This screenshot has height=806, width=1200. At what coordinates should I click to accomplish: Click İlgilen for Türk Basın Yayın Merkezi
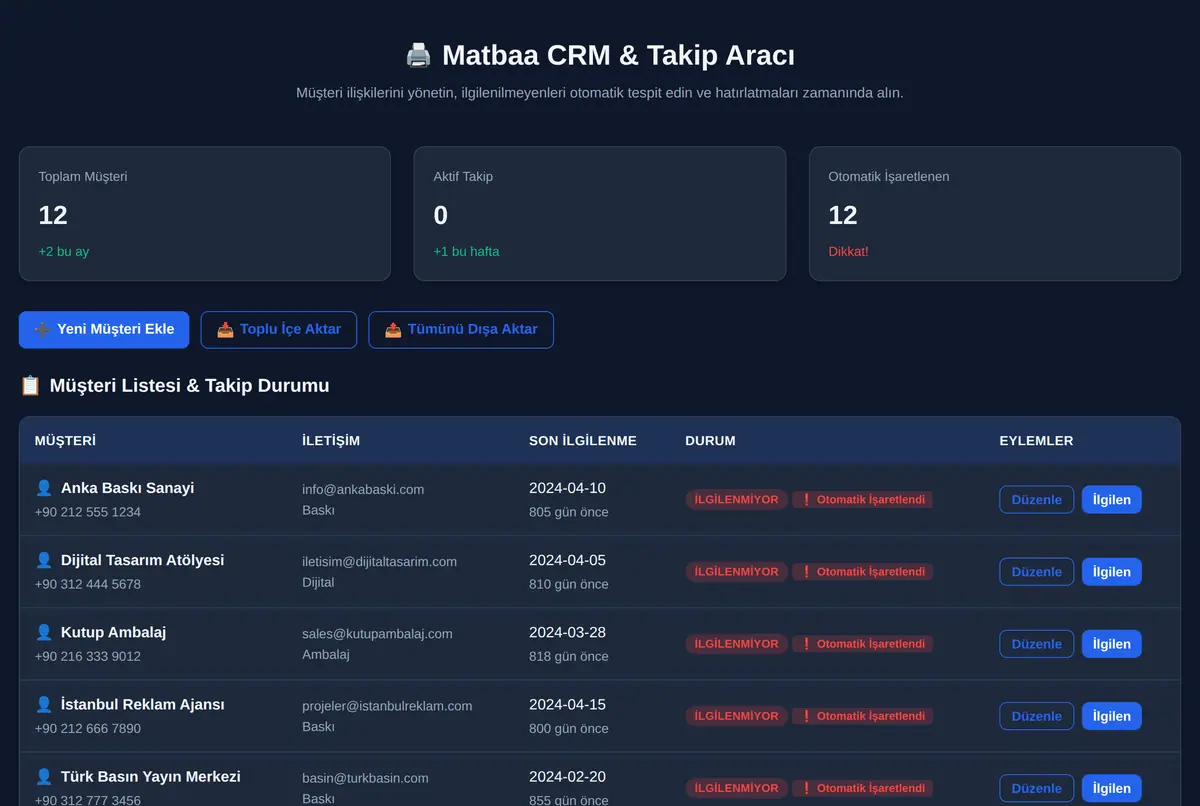(1112, 788)
